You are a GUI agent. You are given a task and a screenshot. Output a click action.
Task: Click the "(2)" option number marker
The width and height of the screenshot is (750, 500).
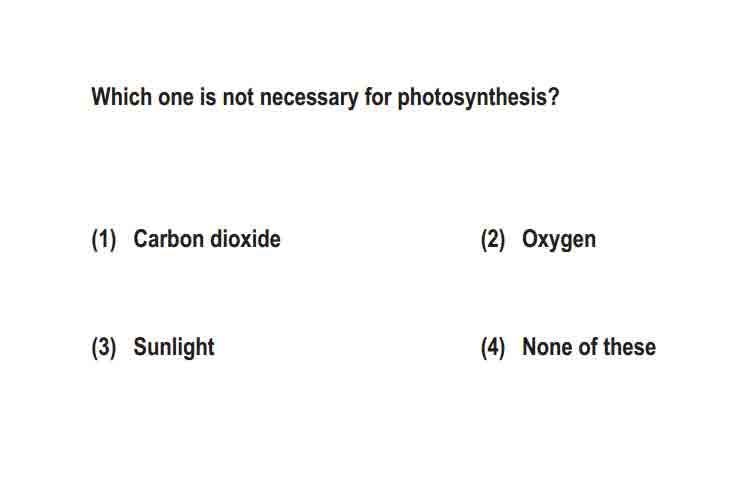[x=493, y=240]
